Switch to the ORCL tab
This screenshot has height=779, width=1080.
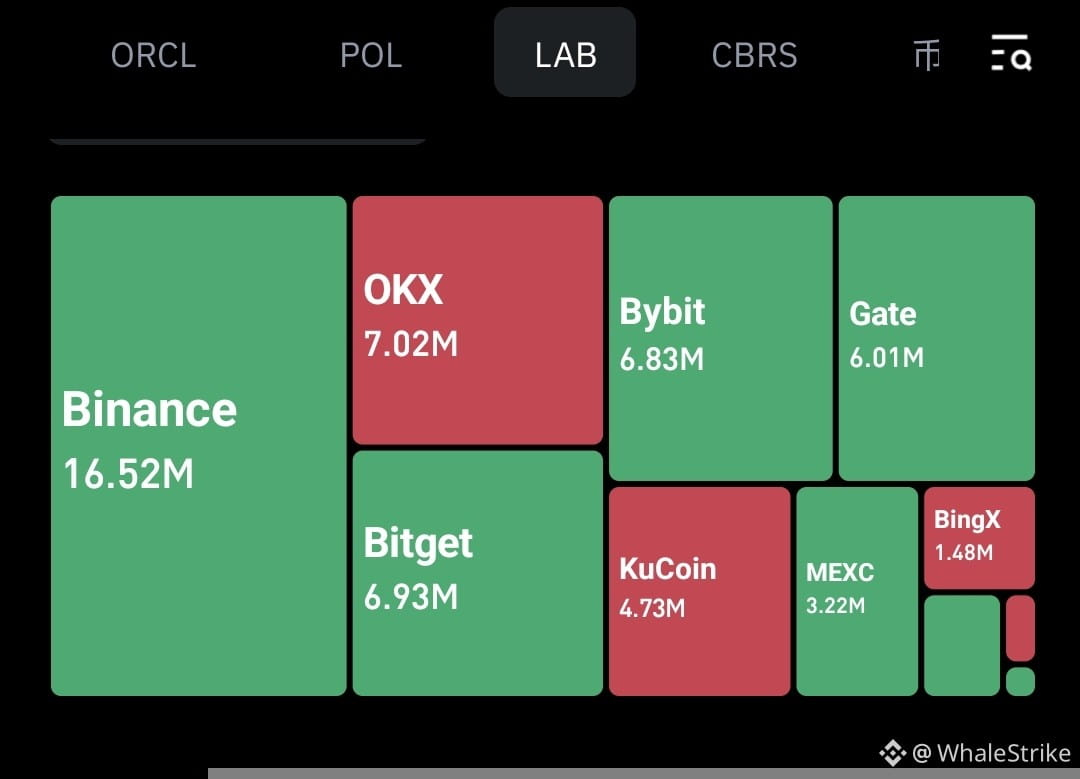click(154, 55)
